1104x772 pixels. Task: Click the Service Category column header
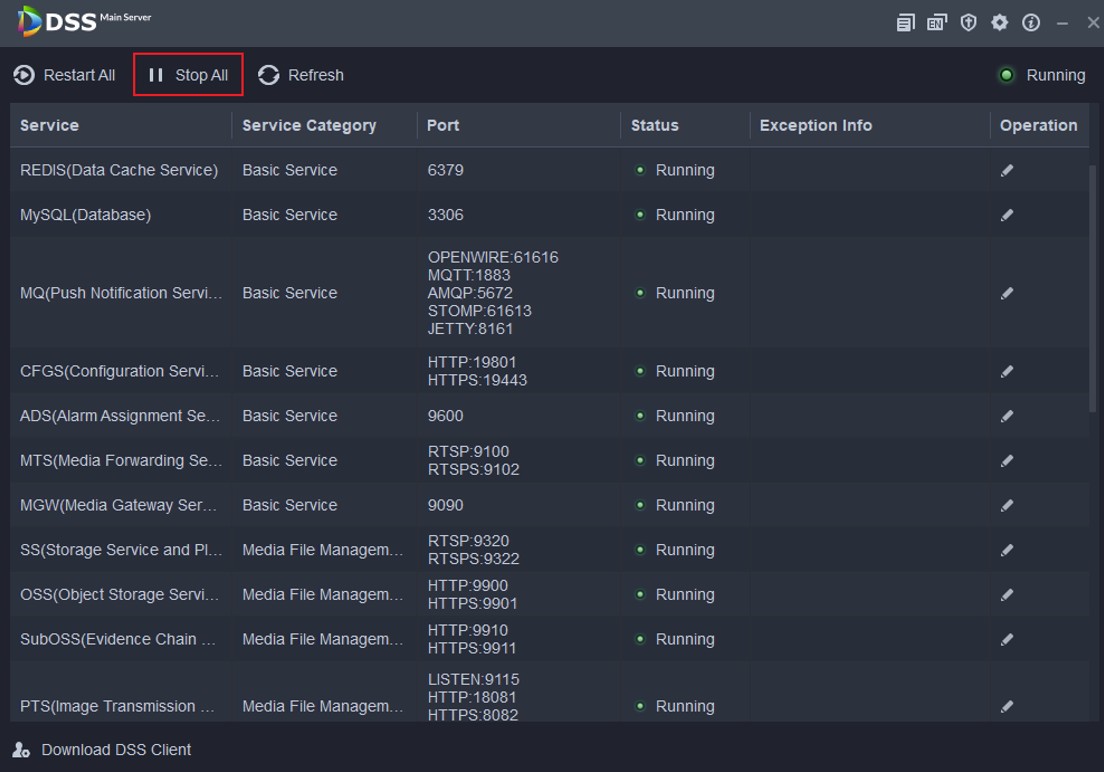[309, 126]
